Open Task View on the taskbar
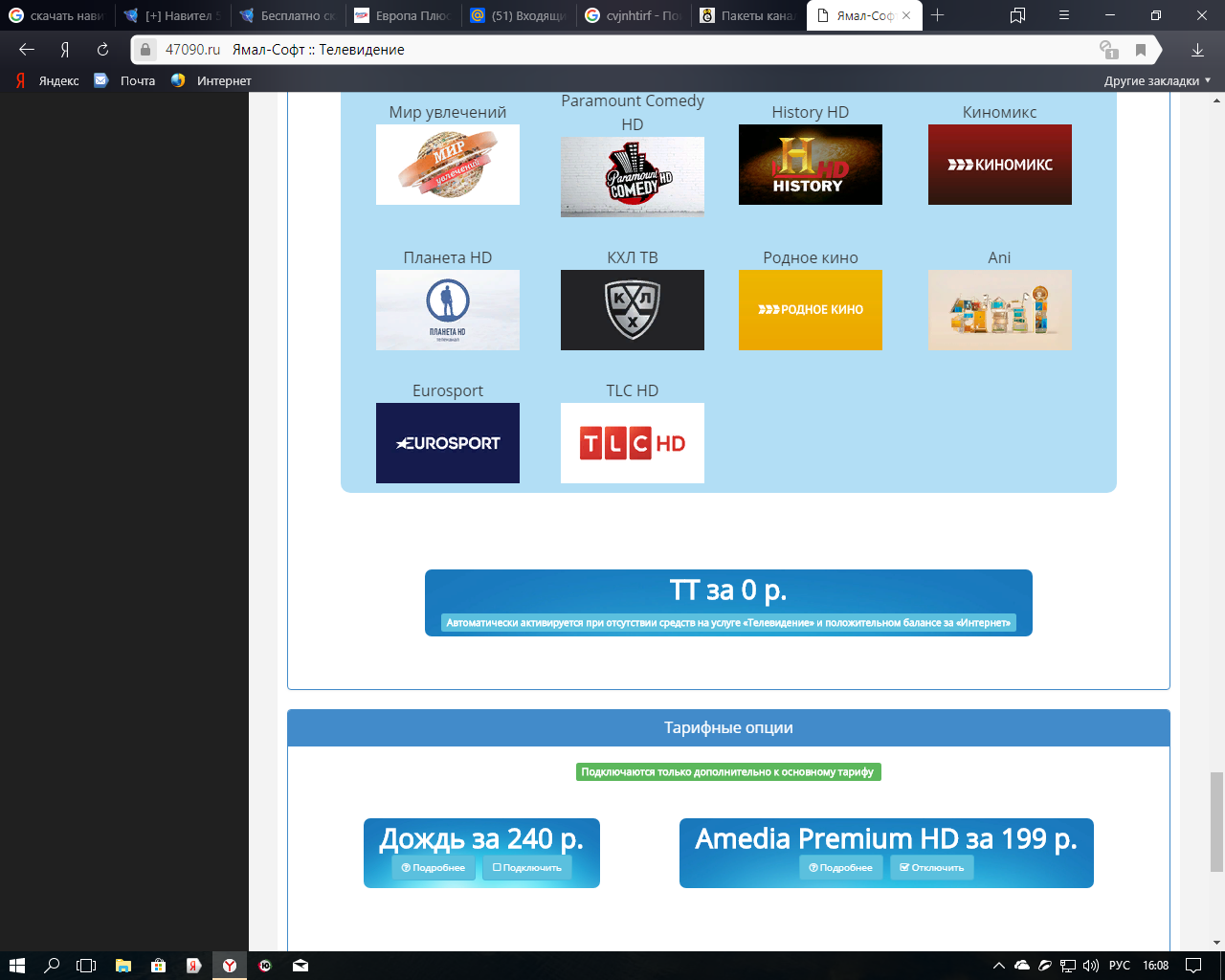 87,966
